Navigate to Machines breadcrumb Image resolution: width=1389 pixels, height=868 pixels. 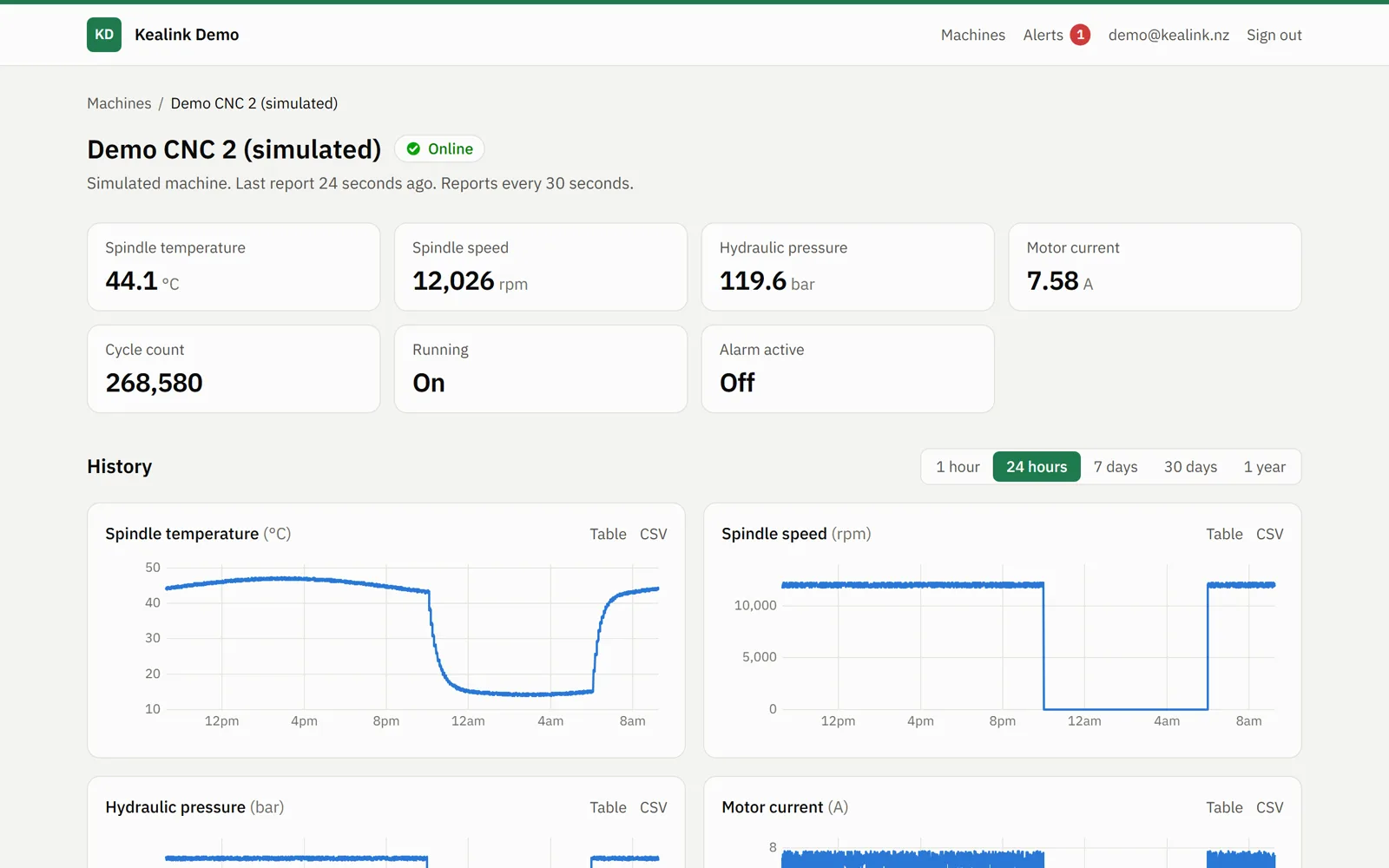click(x=119, y=103)
